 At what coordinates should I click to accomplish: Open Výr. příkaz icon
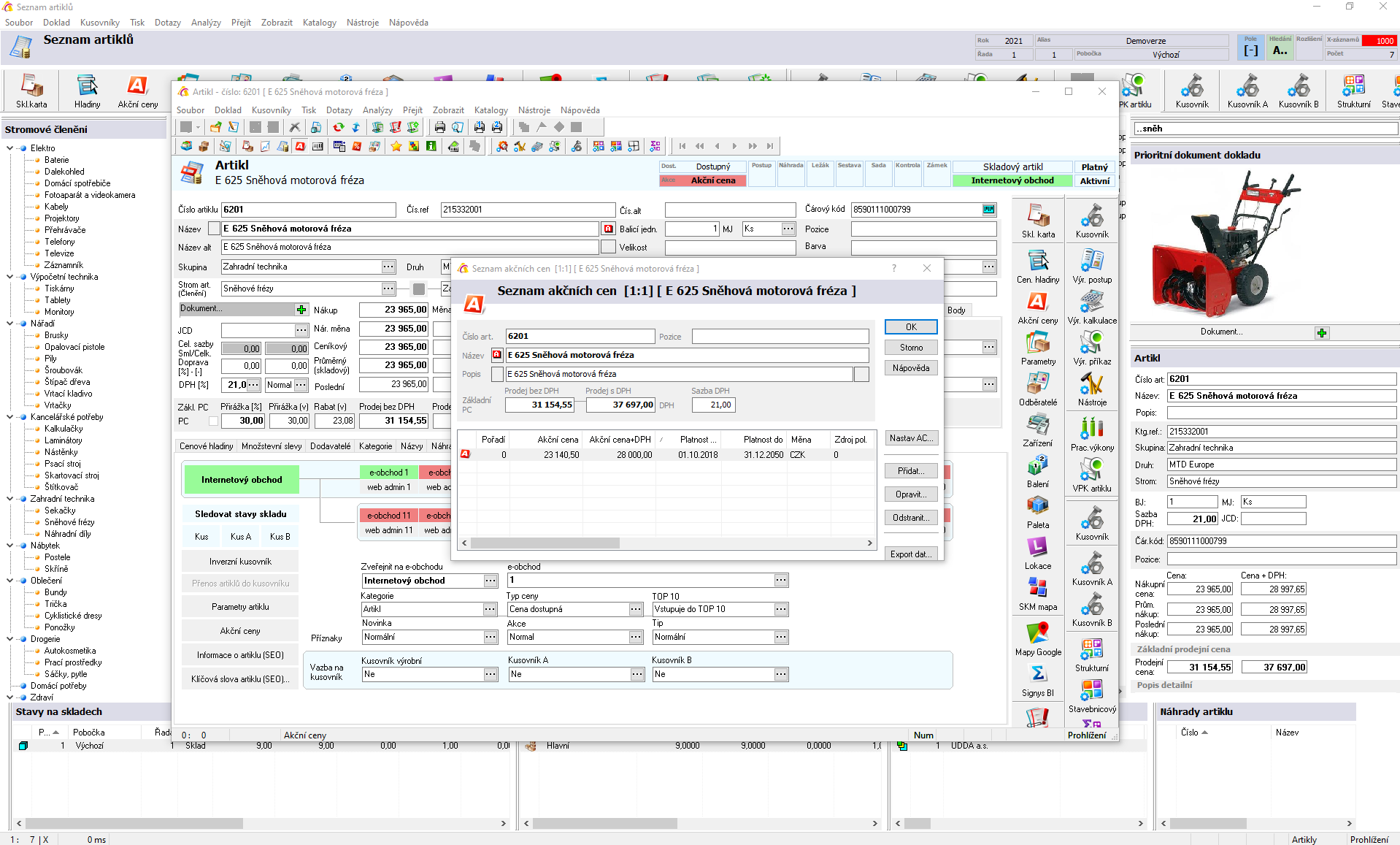click(1092, 348)
